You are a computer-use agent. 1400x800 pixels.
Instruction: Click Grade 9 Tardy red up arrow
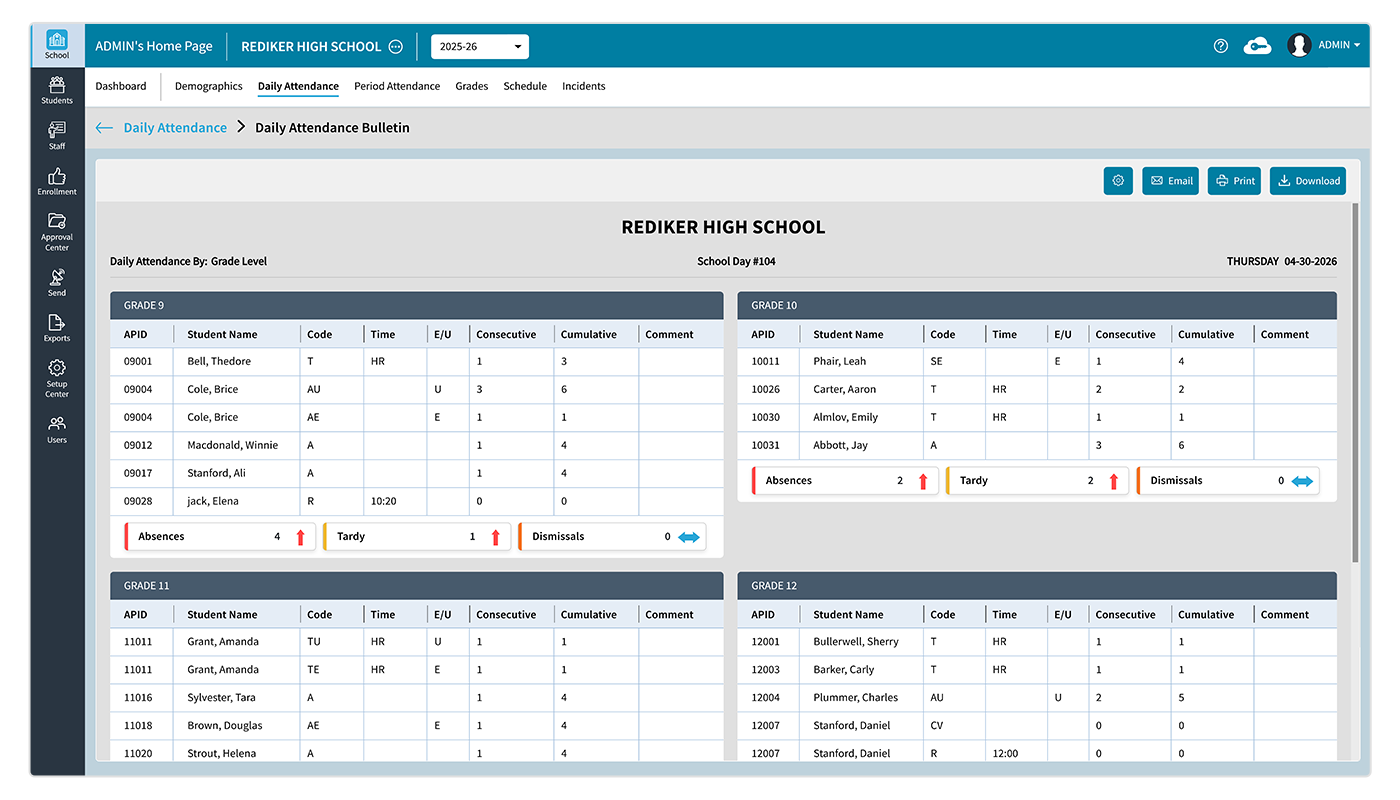tap(495, 537)
